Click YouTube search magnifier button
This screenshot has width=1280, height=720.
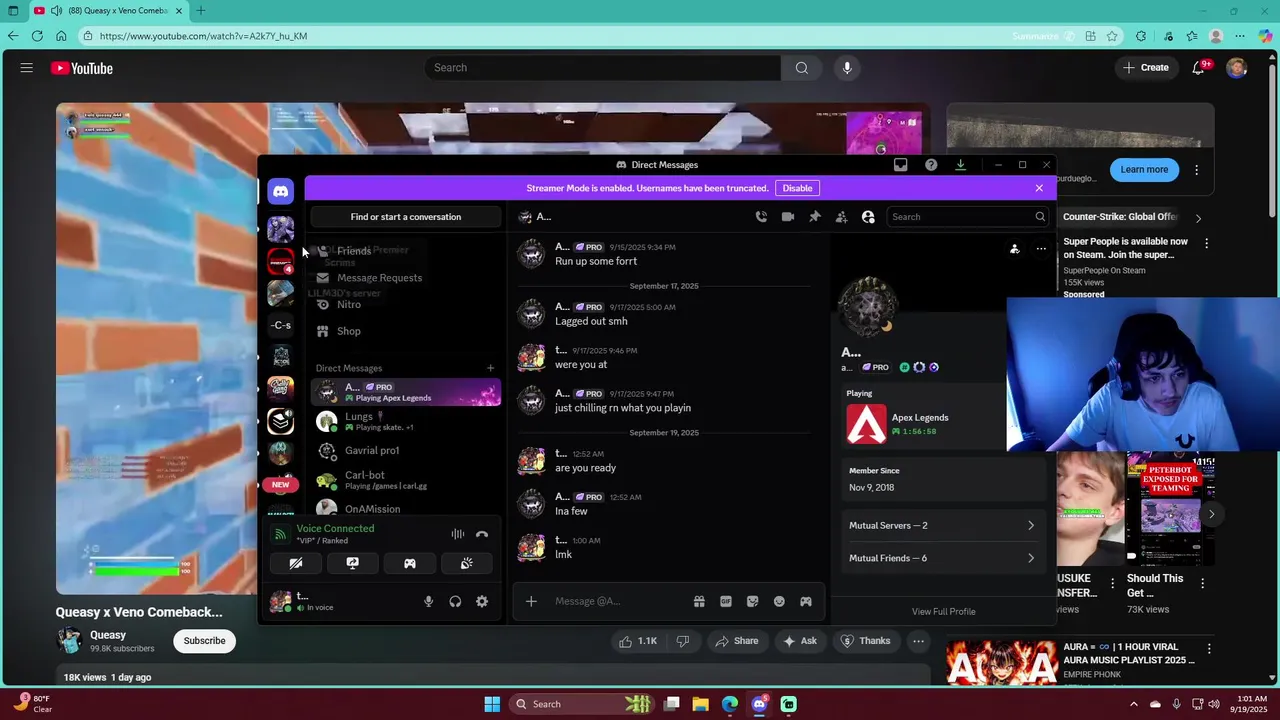coord(801,68)
